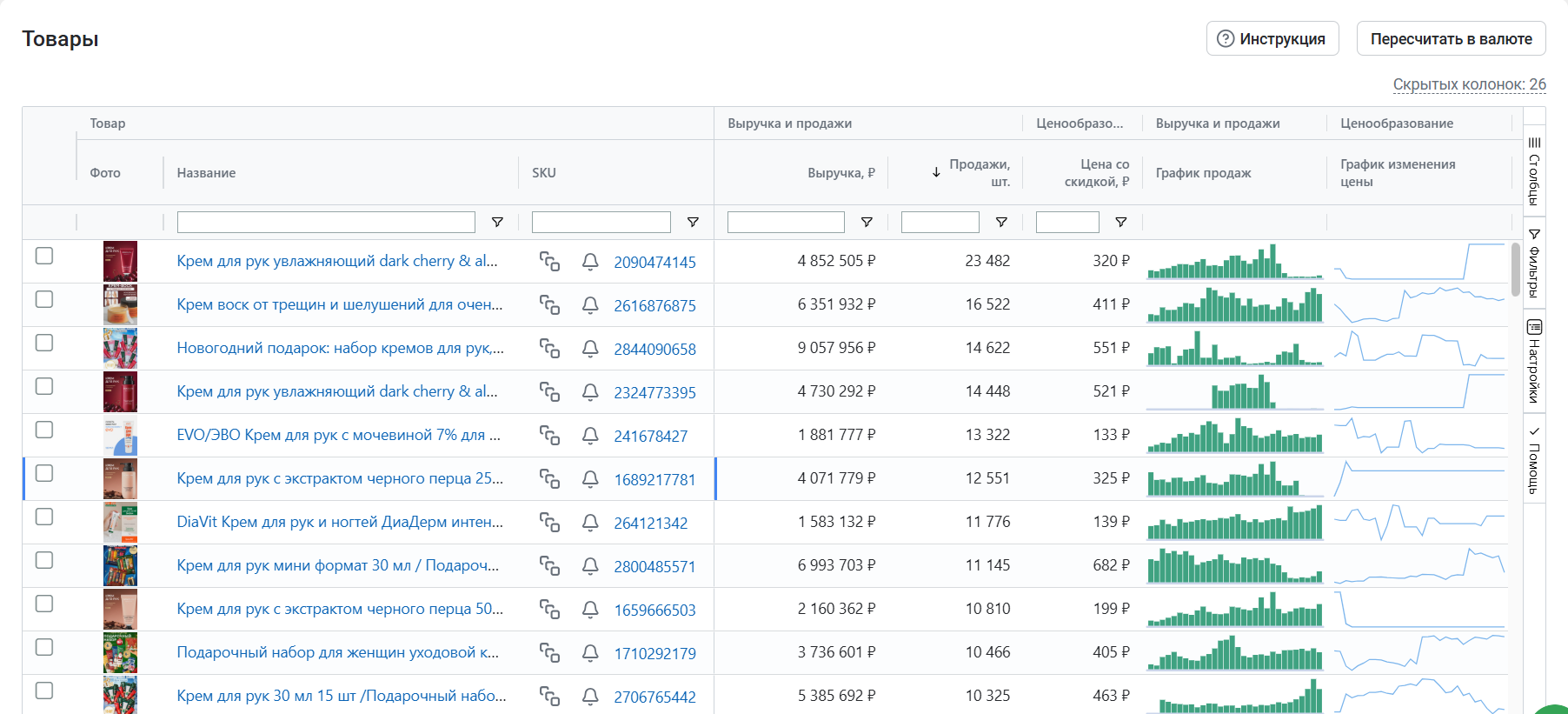Click the filter icon for Цена со скидкой
This screenshot has width=1568, height=714.
pos(1121,223)
